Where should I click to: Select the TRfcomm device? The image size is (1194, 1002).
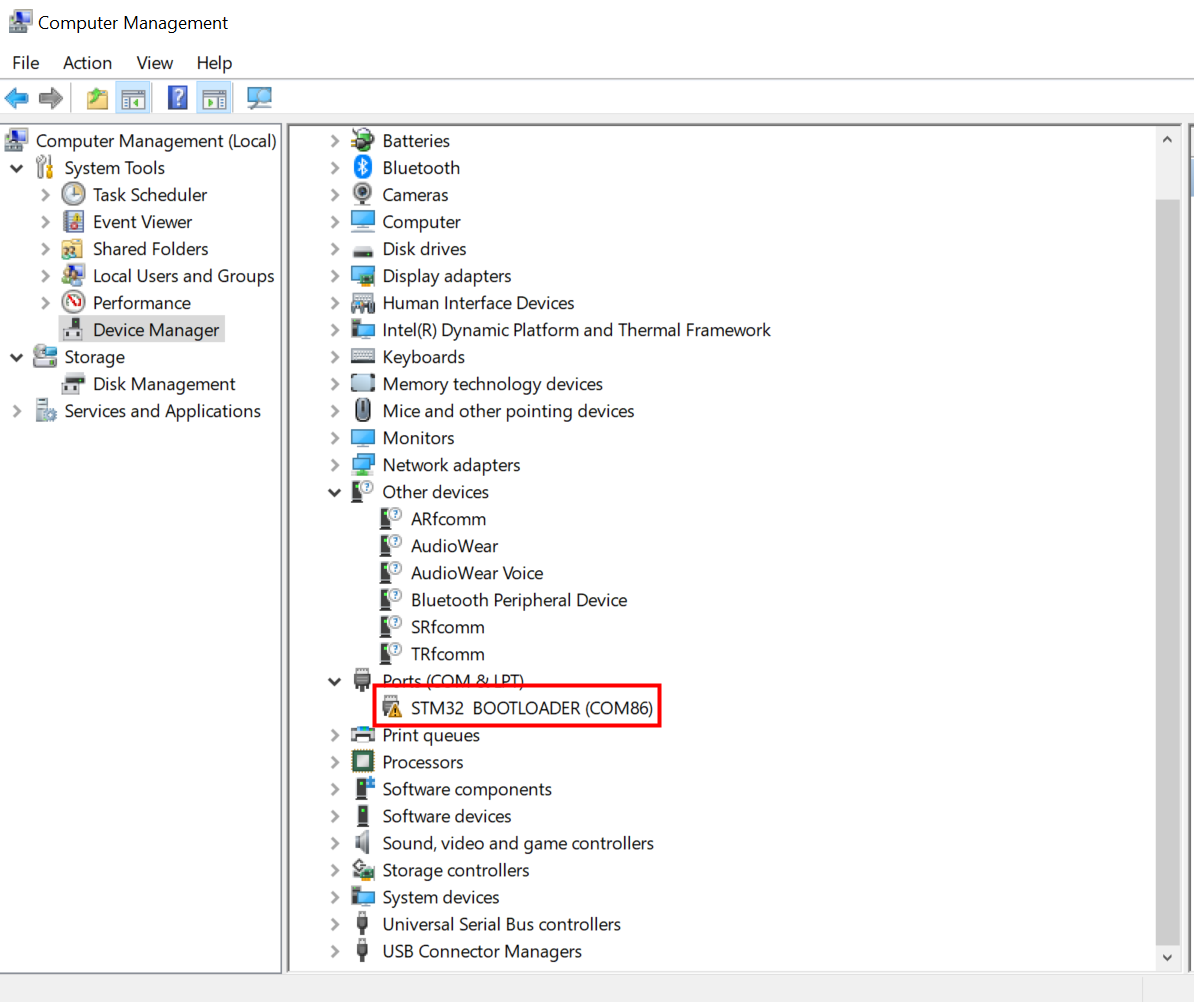(447, 654)
